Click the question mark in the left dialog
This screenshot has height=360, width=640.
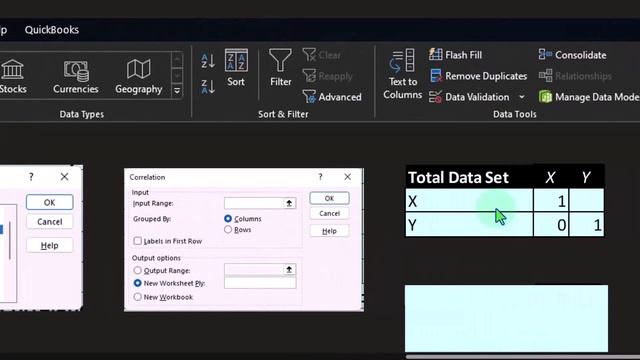tap(31, 177)
